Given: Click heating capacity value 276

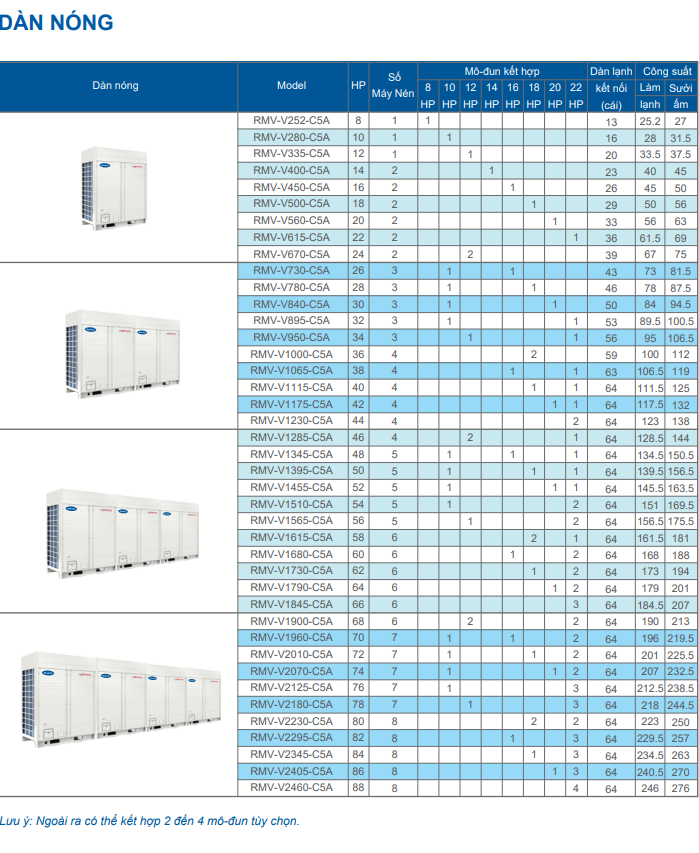Looking at the screenshot, I should click(x=681, y=788).
